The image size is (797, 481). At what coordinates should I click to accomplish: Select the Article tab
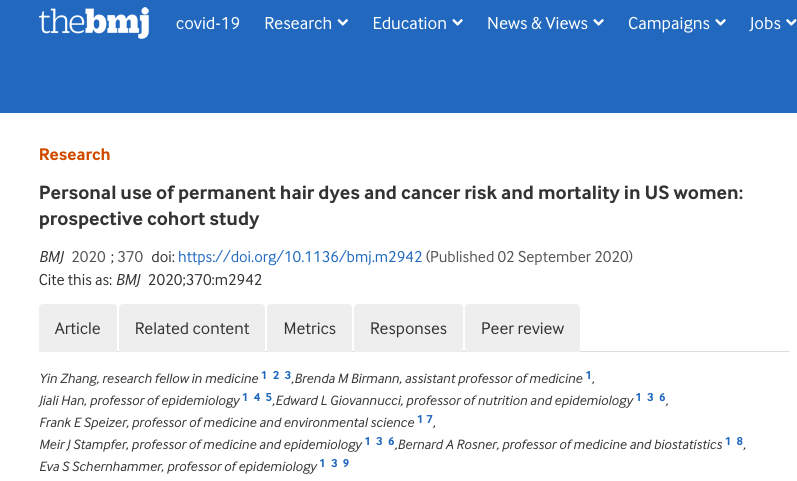pyautogui.click(x=78, y=328)
